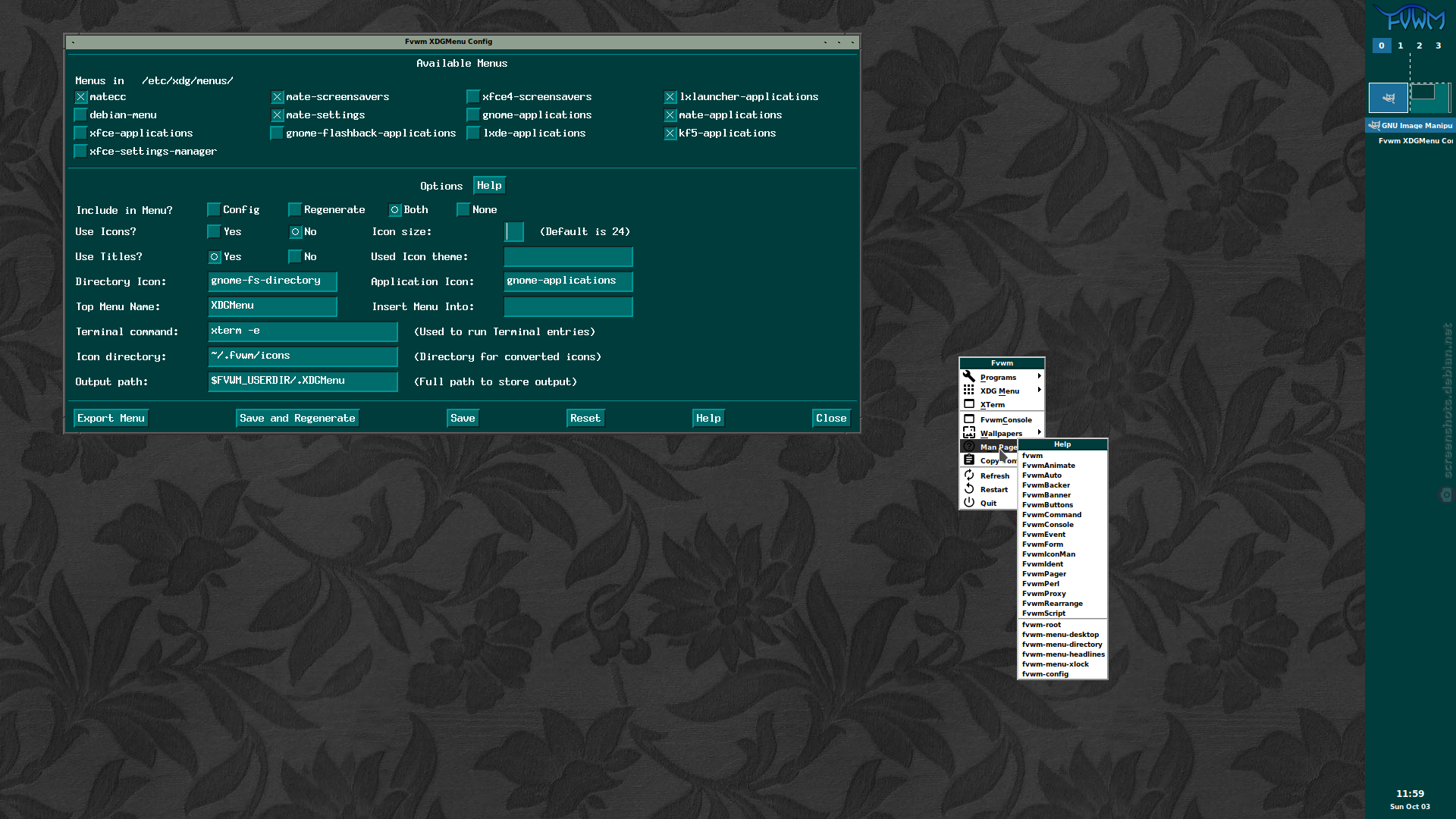Screen dimensions: 1456x819
Task: Select Yes for Use Icons
Action: [214, 232]
